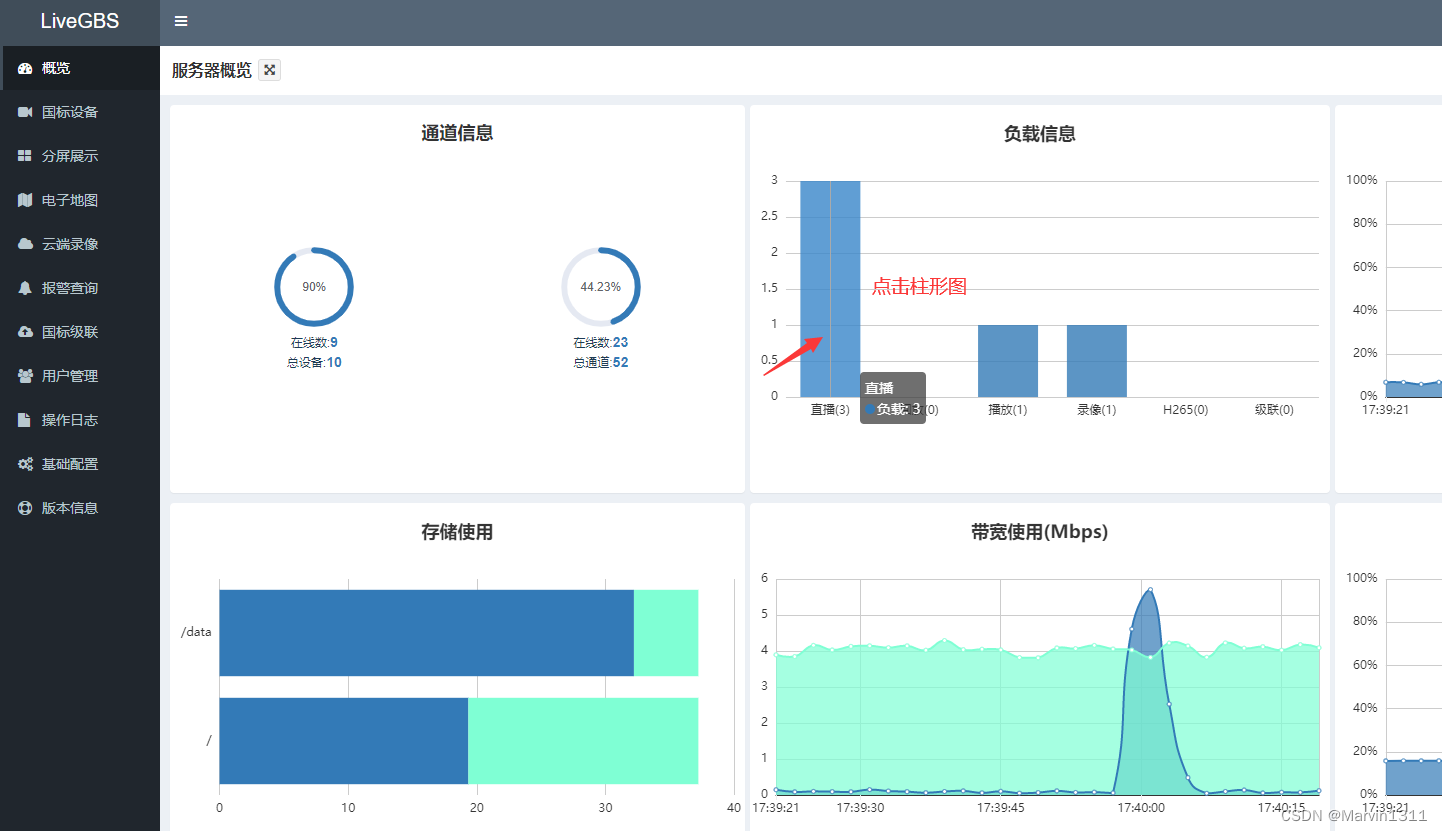Click the dark-blue segment of the / storage bar
This screenshot has height=831, width=1442.
(x=344, y=741)
